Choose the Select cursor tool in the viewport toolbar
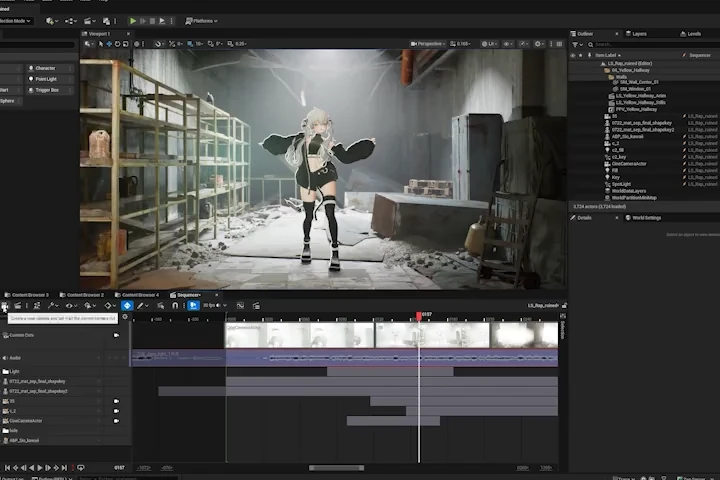720x480 pixels. [x=101, y=44]
